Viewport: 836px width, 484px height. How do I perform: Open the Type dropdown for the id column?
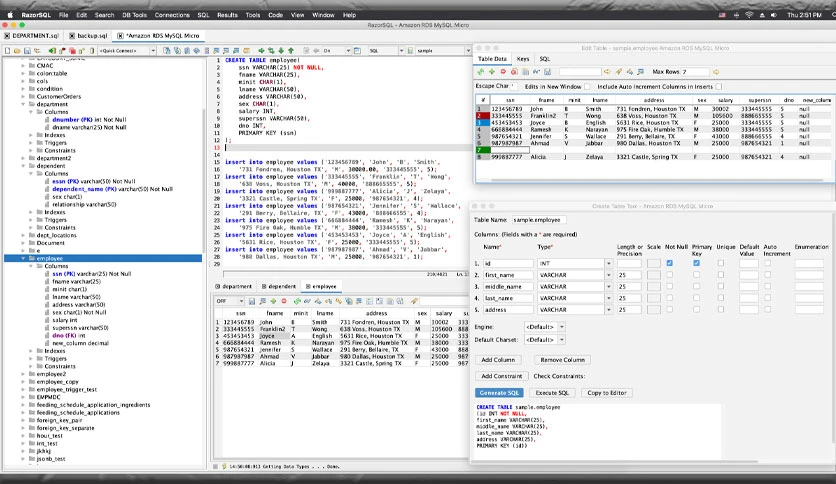click(608, 263)
